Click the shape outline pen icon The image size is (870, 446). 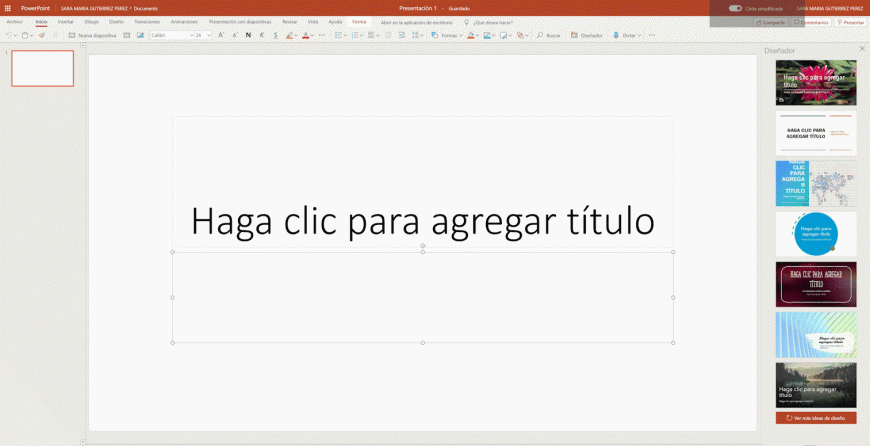click(x=487, y=36)
